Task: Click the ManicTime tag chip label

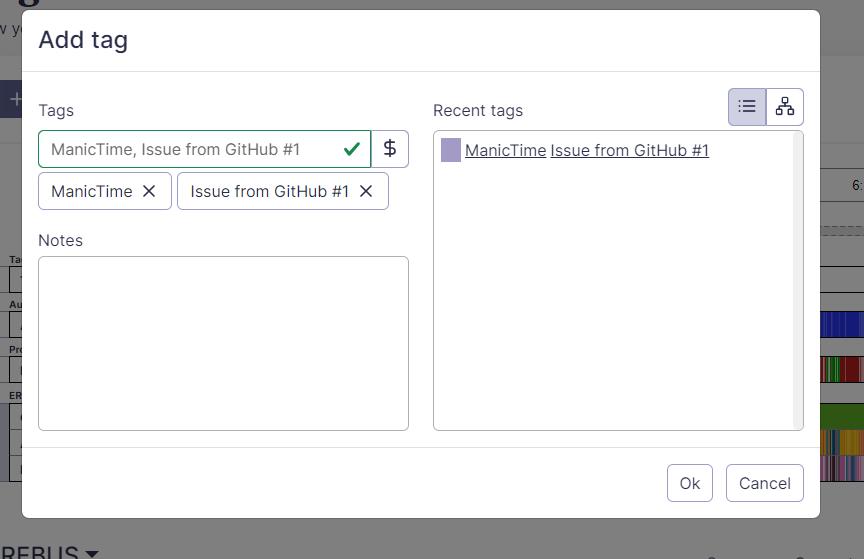Action: tap(92, 191)
